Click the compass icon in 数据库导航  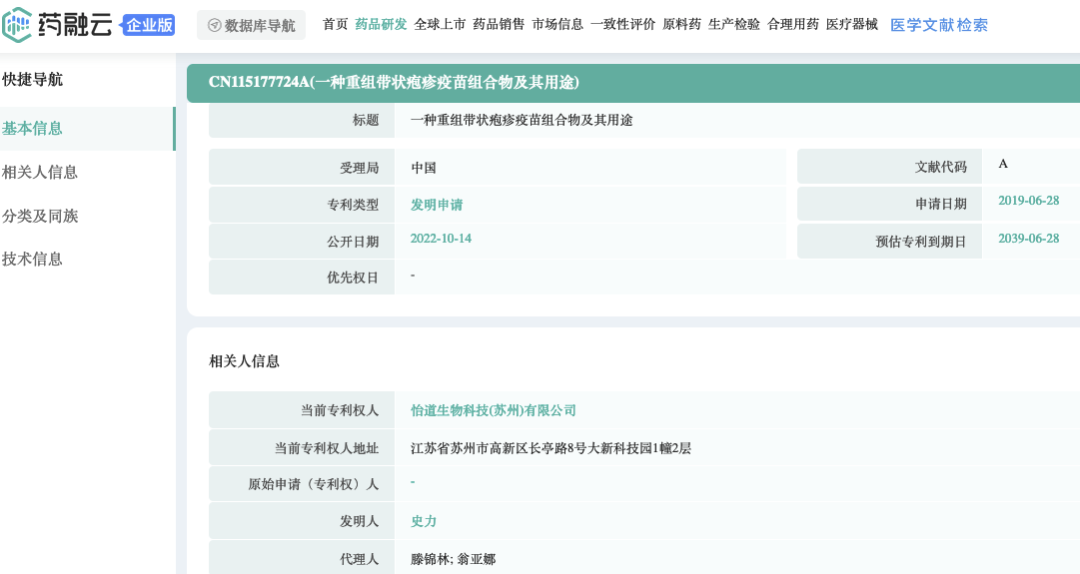[x=214, y=25]
